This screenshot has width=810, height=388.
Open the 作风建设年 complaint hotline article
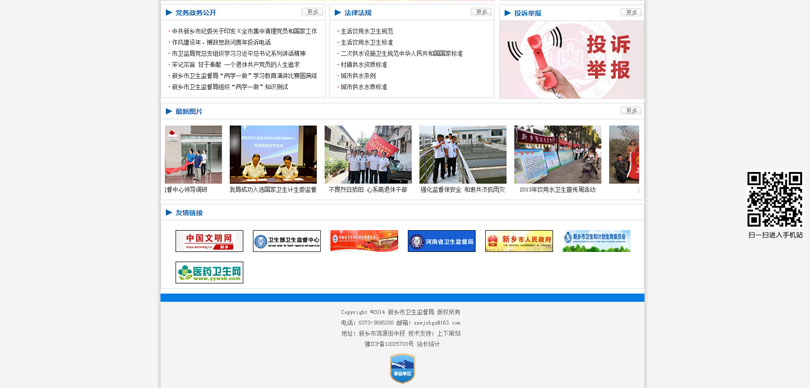pos(221,42)
